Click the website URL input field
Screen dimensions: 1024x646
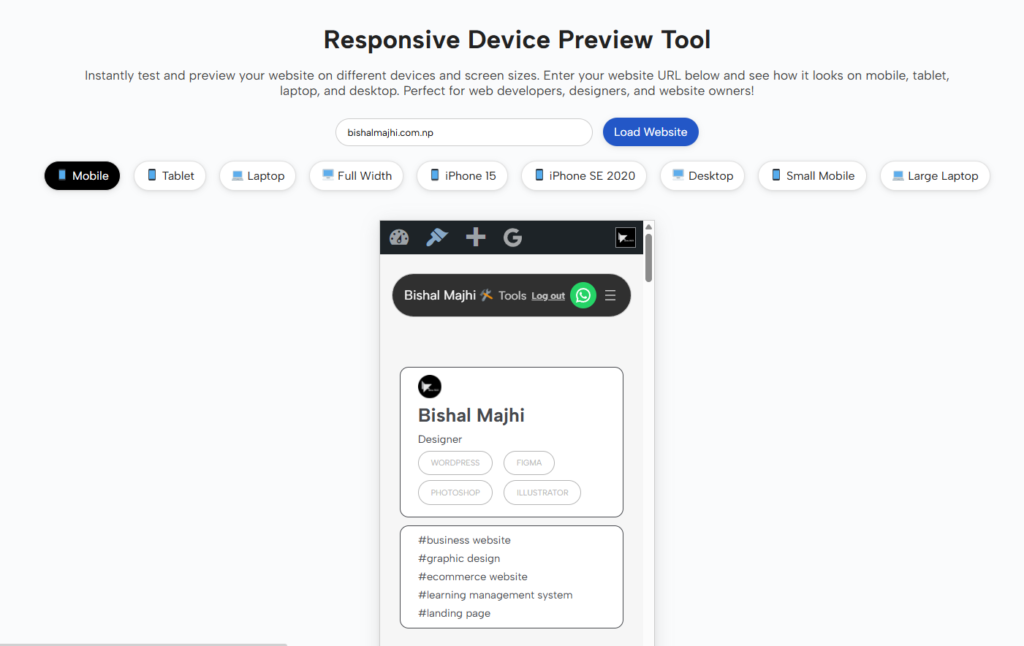click(463, 132)
